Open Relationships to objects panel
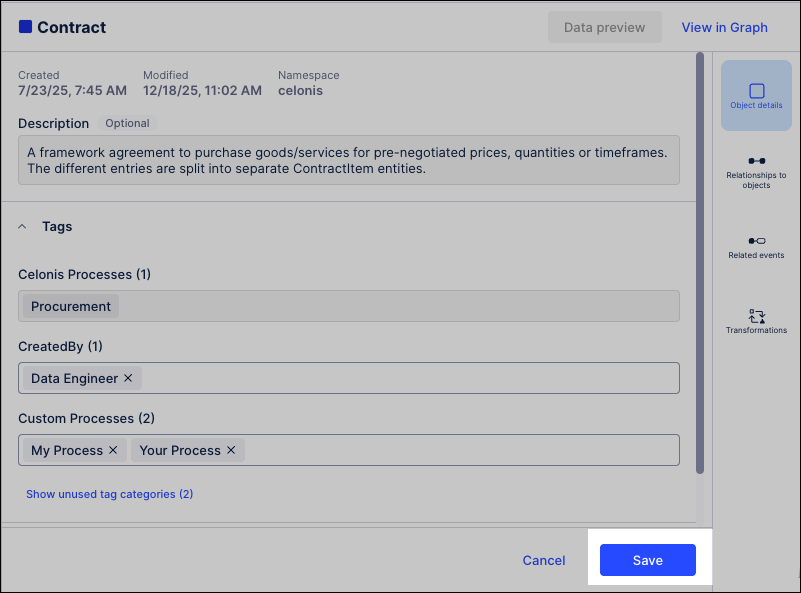Viewport: 801px width, 593px height. [x=756, y=170]
